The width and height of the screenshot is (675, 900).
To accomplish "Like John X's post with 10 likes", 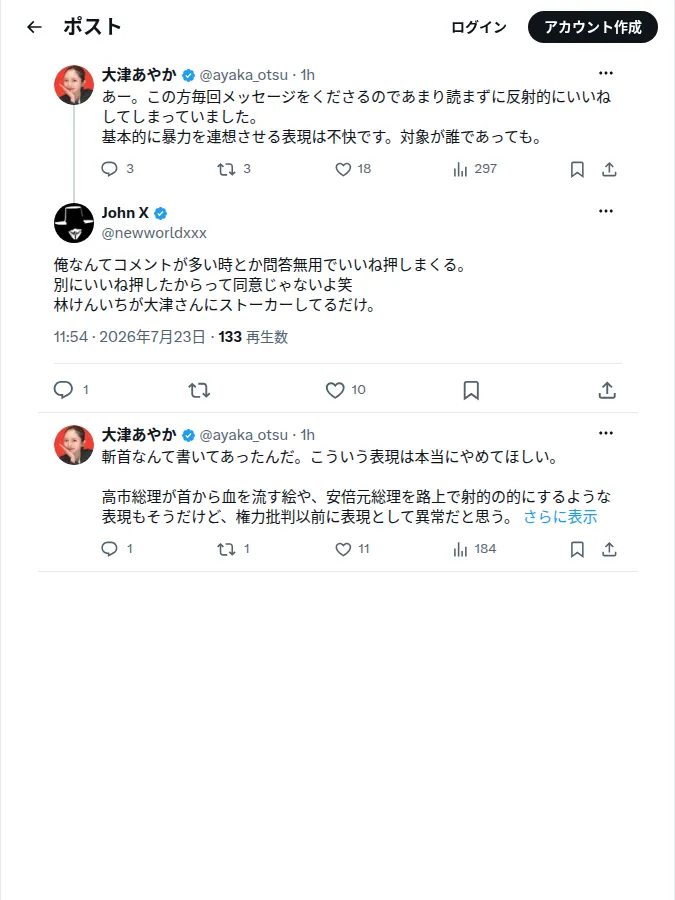I will coord(346,390).
